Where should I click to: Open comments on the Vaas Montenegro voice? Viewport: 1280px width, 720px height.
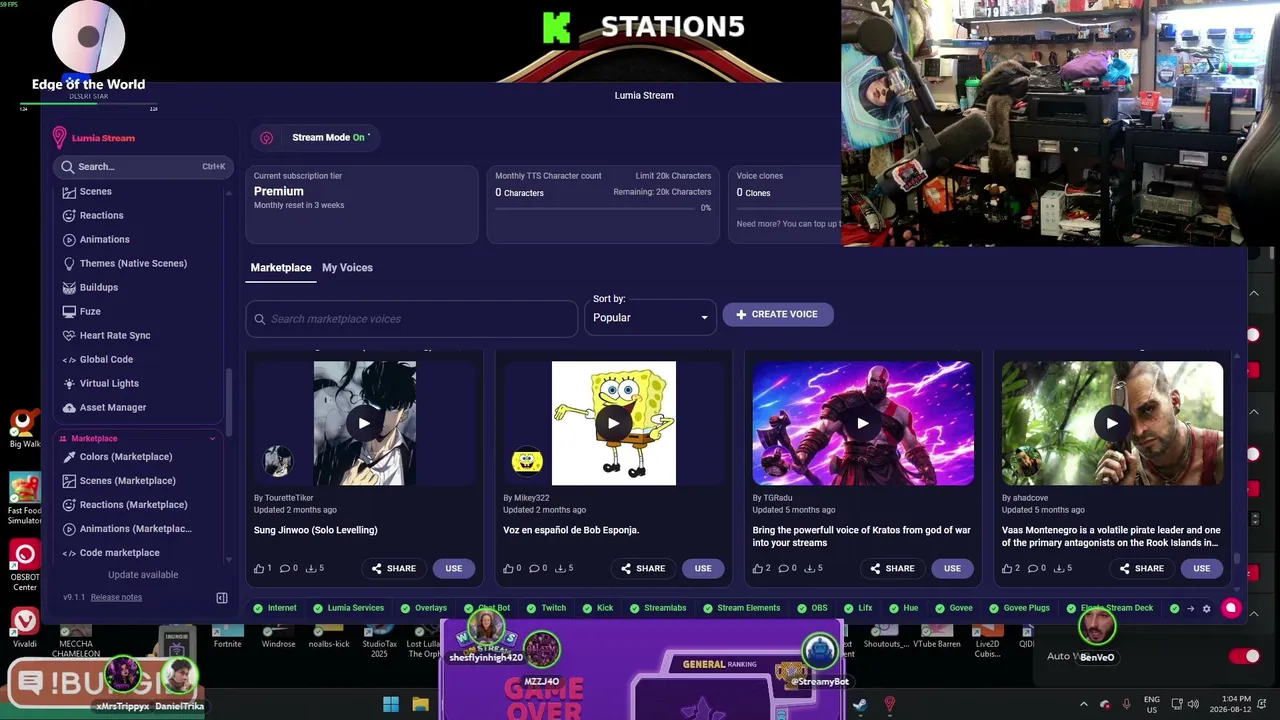pyautogui.click(x=1037, y=568)
